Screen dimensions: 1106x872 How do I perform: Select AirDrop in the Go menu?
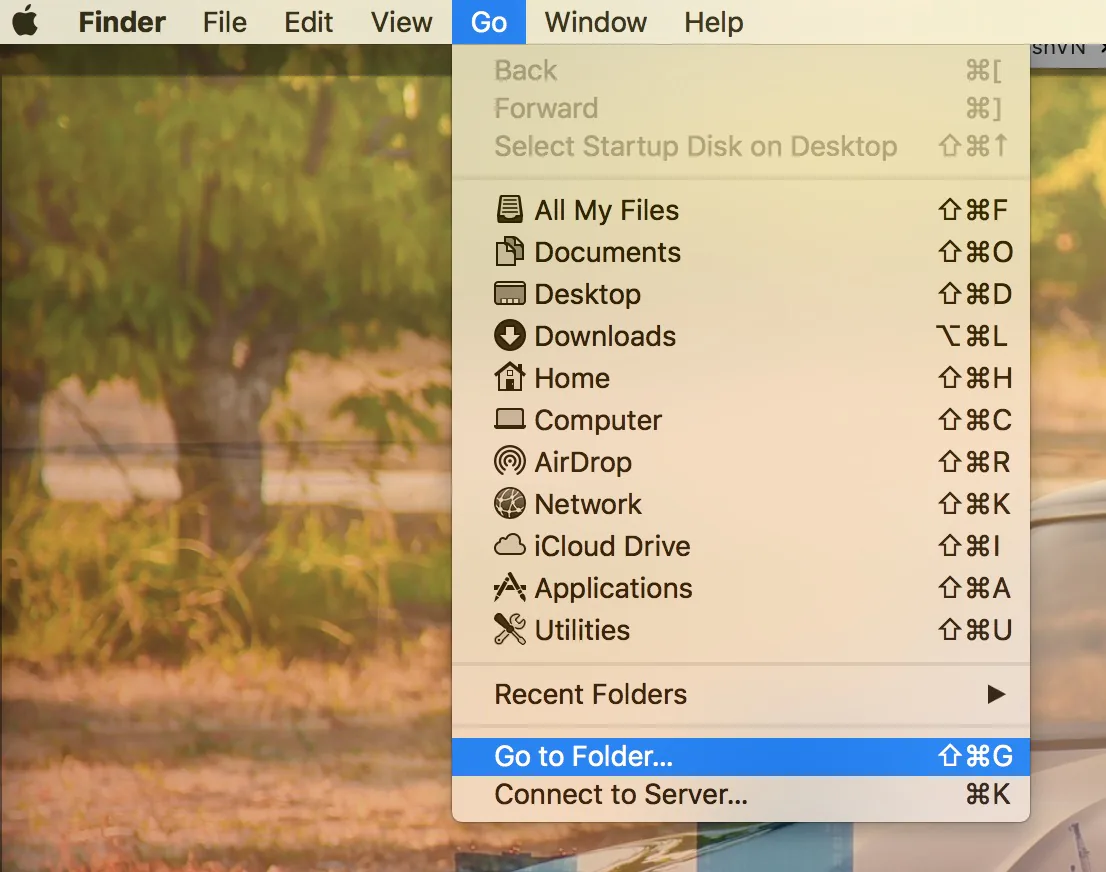pyautogui.click(x=741, y=461)
